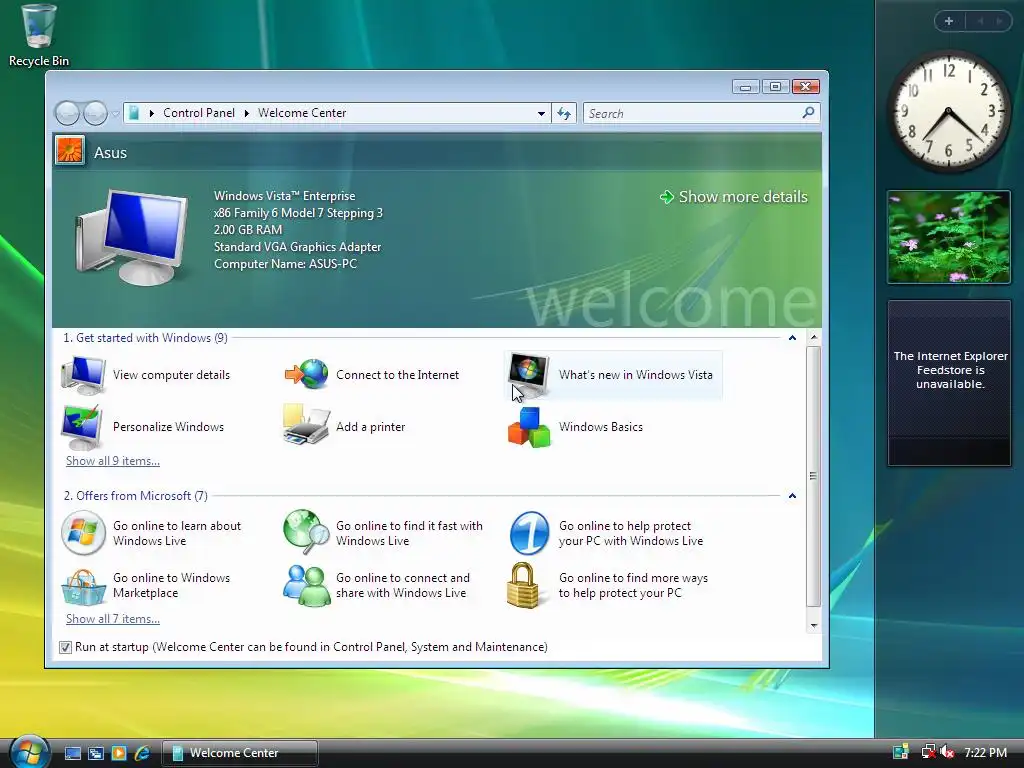
Task: Click the slideshow flower picture gadget
Action: point(949,237)
